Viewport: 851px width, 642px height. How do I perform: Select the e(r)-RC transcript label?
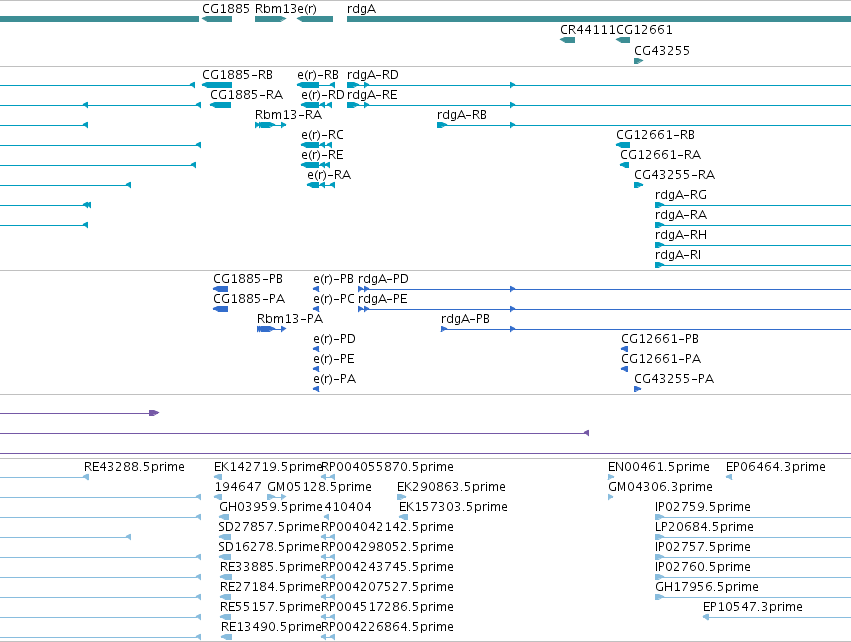coord(322,135)
